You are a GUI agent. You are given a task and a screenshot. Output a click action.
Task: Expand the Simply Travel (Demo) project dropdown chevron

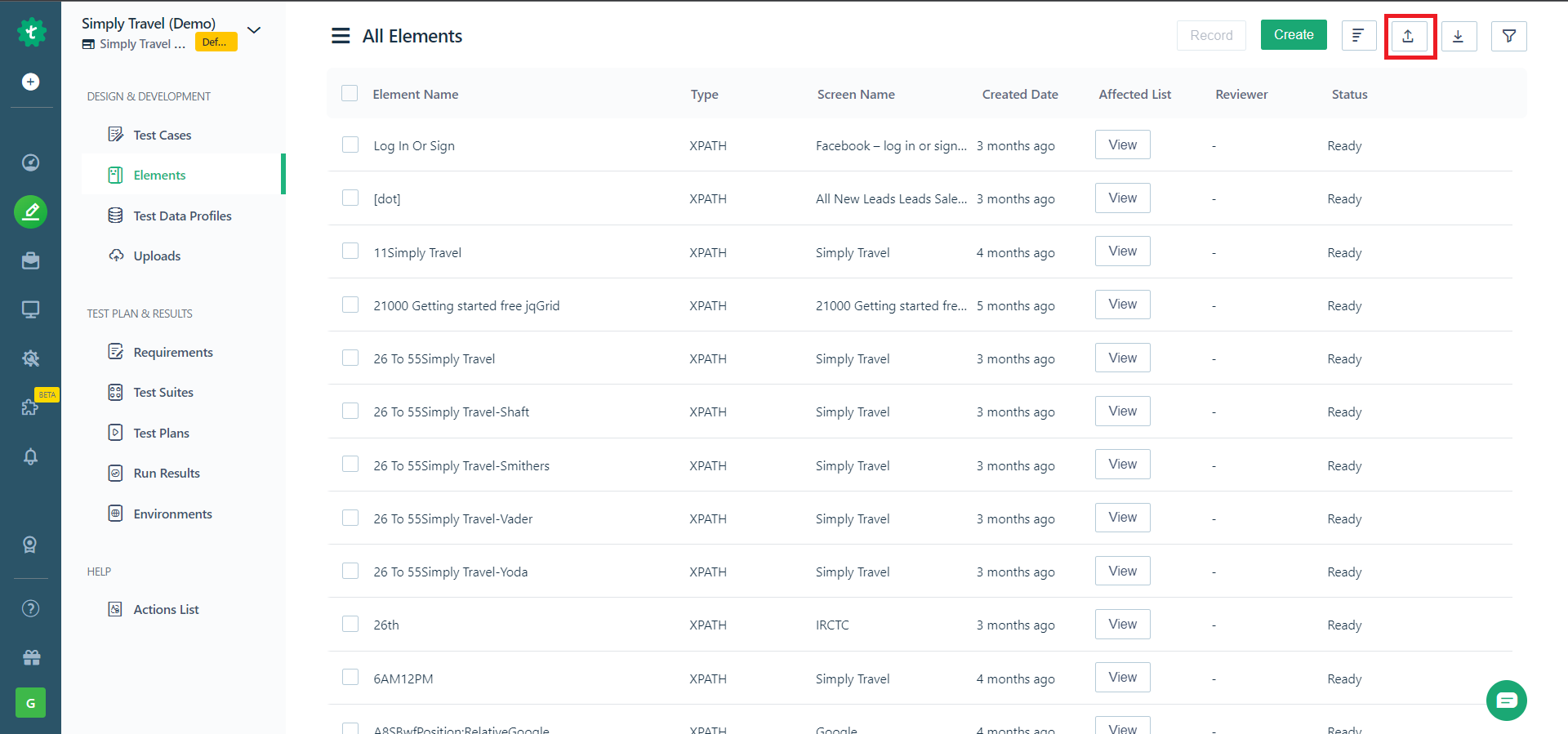click(254, 30)
